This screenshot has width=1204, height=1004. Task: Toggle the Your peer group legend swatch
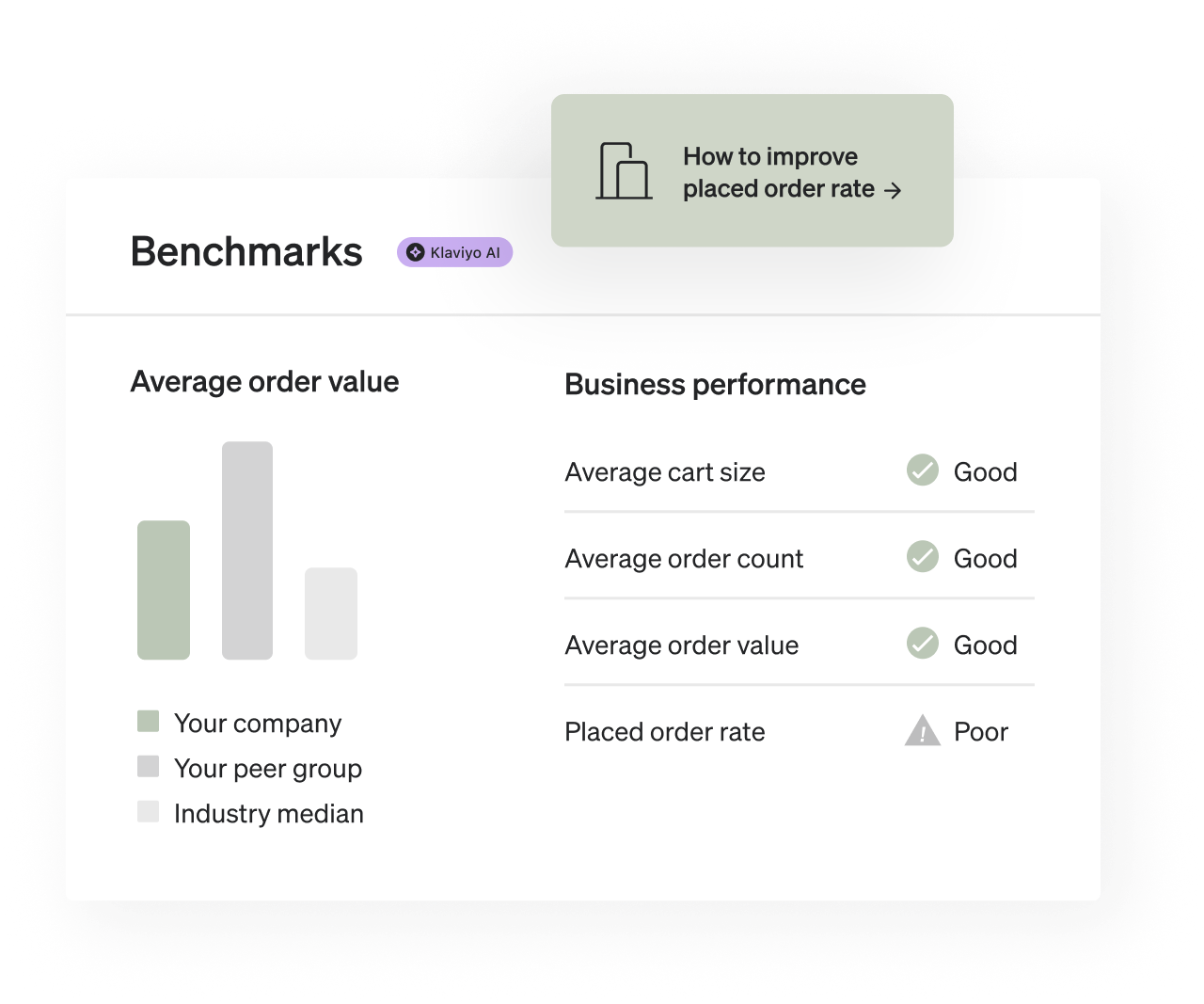(148, 766)
